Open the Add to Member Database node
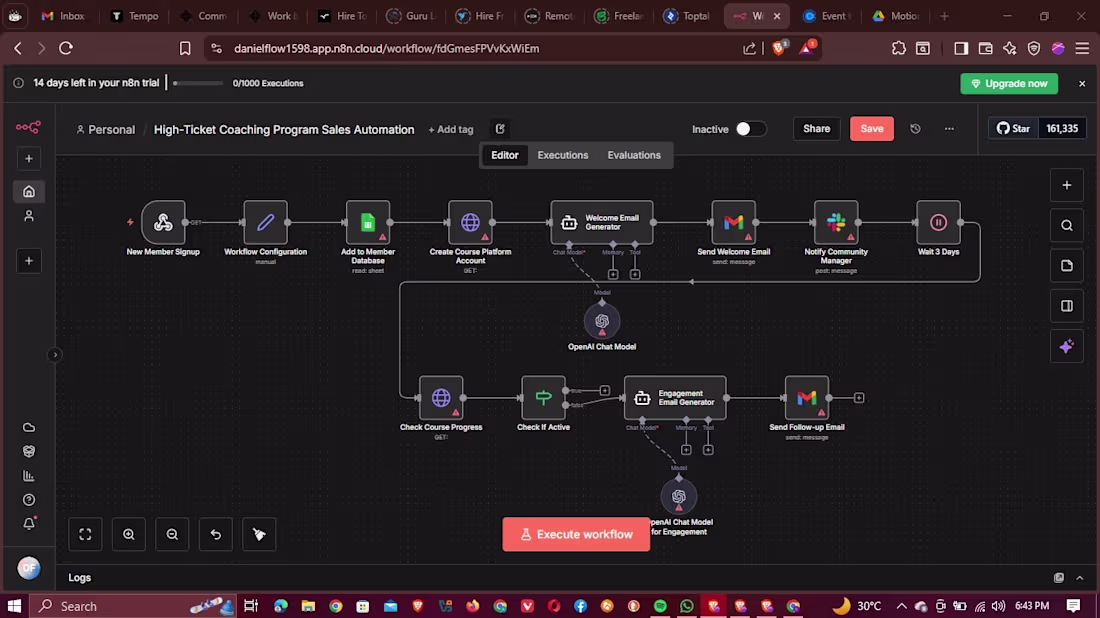The height and width of the screenshot is (618, 1100). [368, 222]
